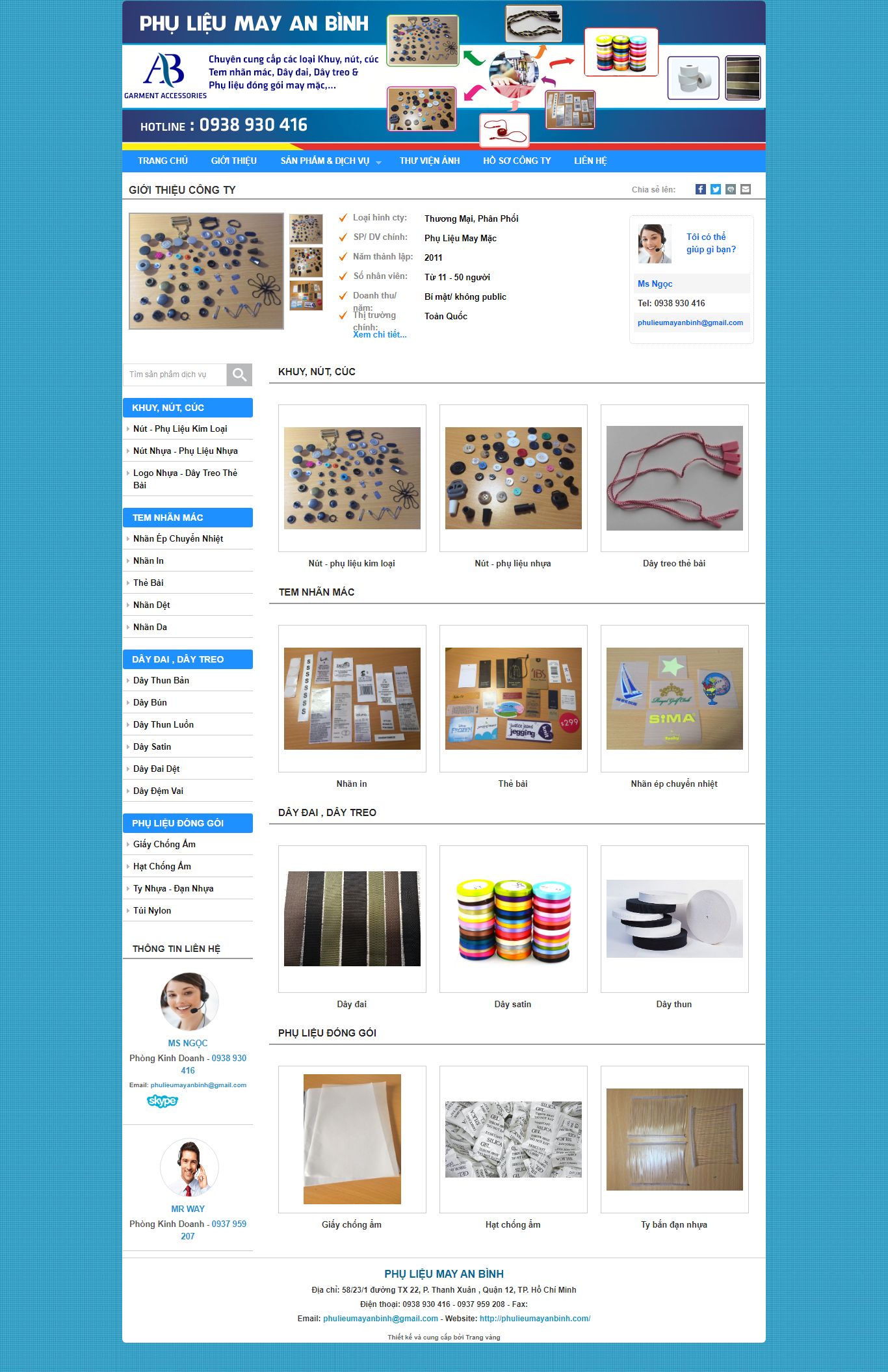The width and height of the screenshot is (888, 1372).
Task: Open Hạt chống ẩm product image
Action: tap(514, 1139)
